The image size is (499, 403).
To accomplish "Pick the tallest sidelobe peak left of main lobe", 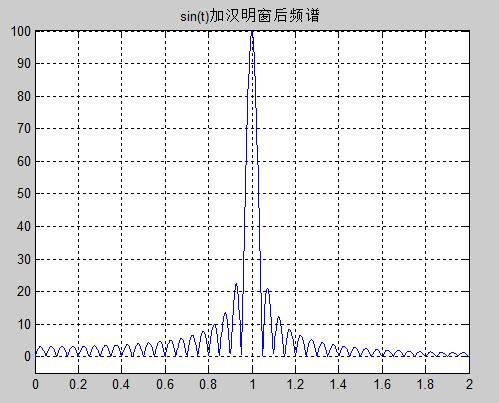I will [x=236, y=284].
